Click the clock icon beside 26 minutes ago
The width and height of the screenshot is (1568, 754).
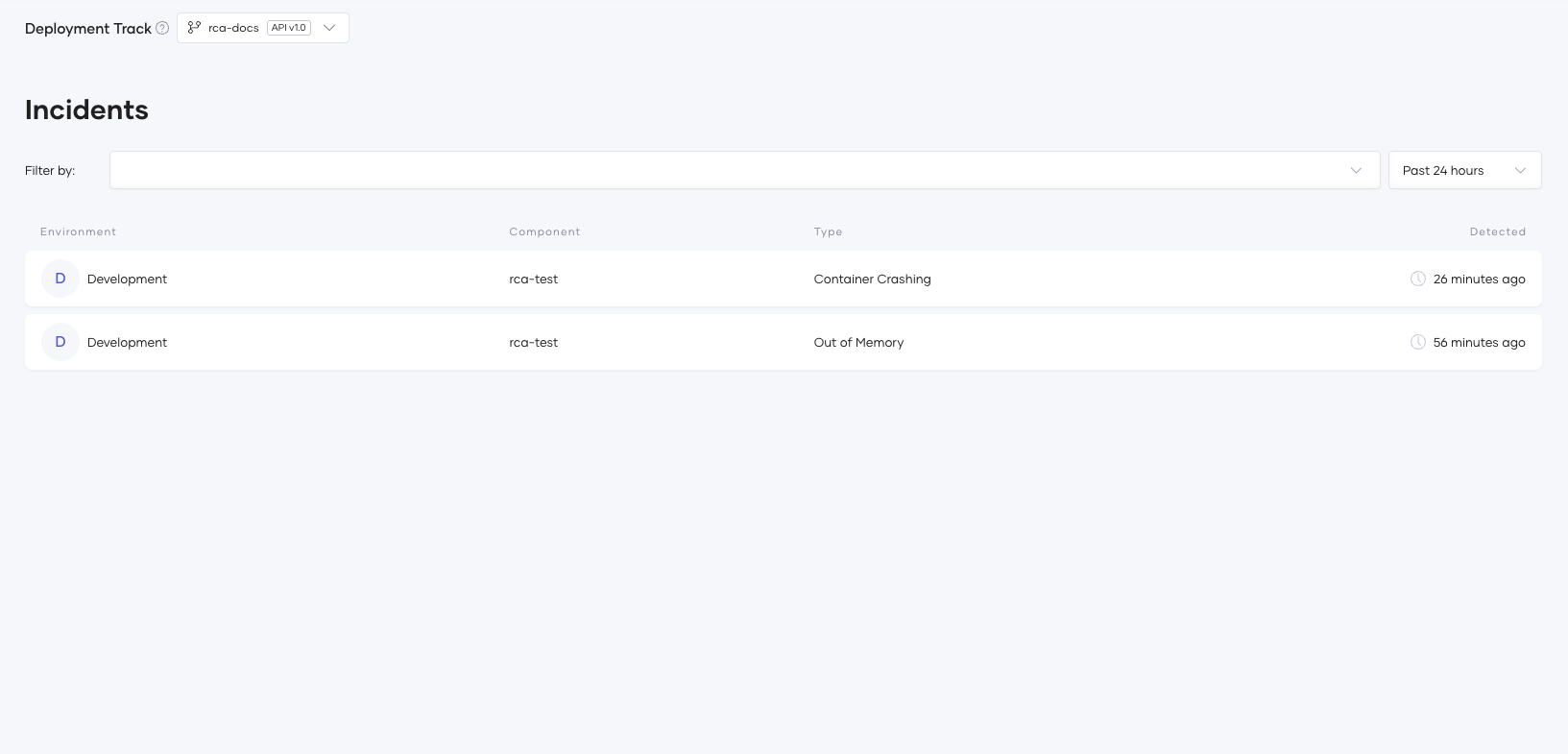pos(1417,279)
